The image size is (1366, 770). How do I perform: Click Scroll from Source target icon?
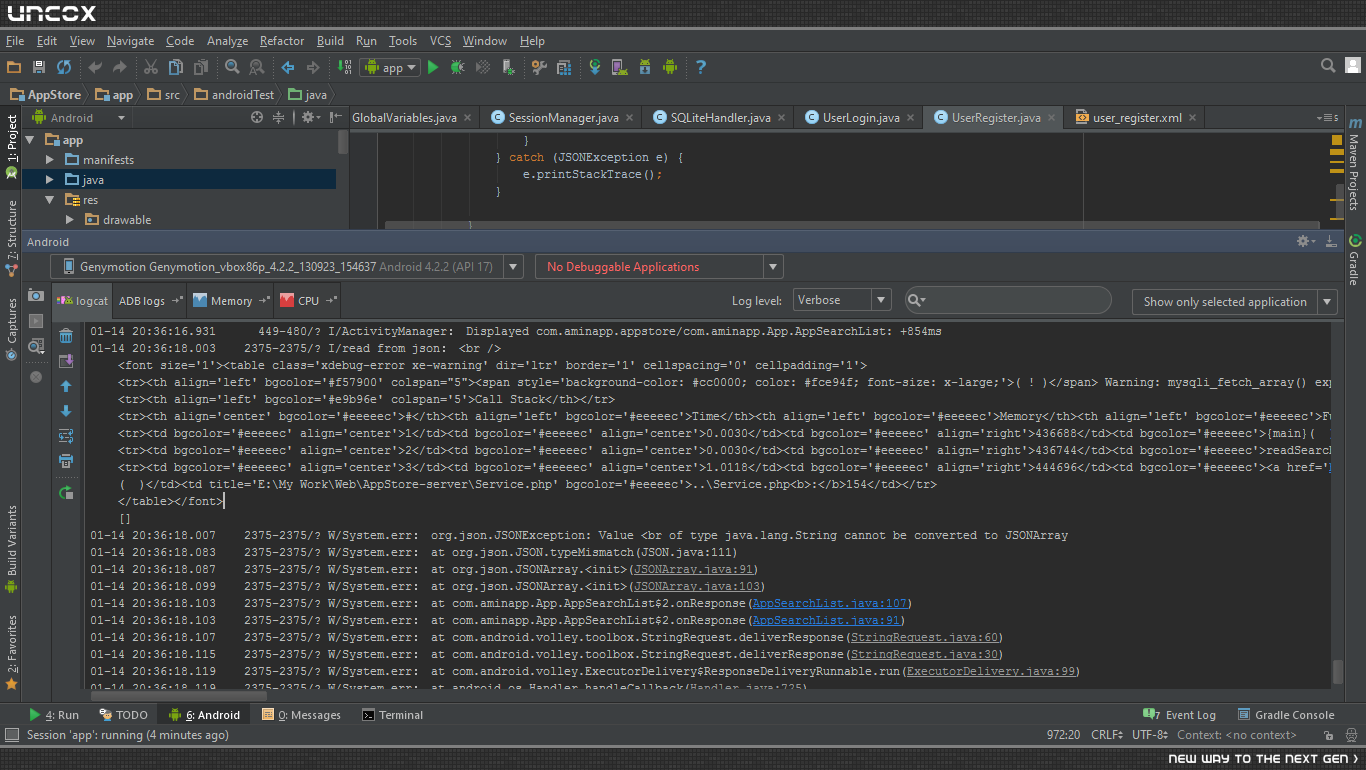pos(257,118)
